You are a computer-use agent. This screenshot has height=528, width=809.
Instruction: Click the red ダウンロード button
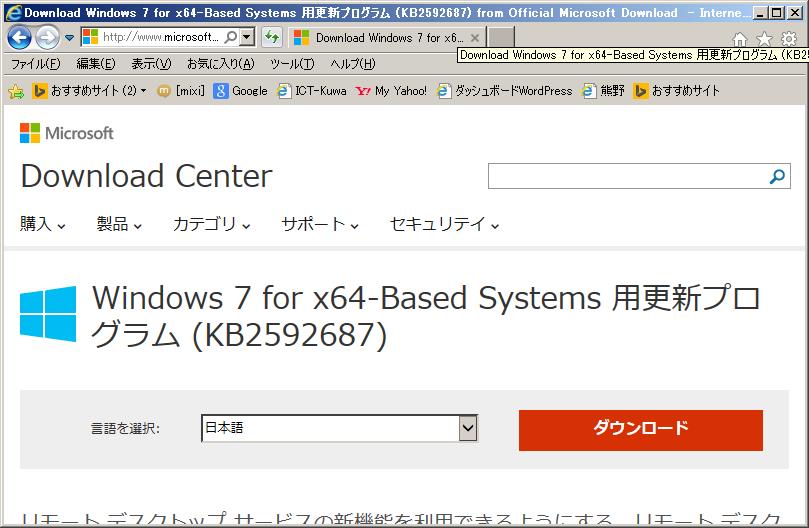click(x=641, y=430)
